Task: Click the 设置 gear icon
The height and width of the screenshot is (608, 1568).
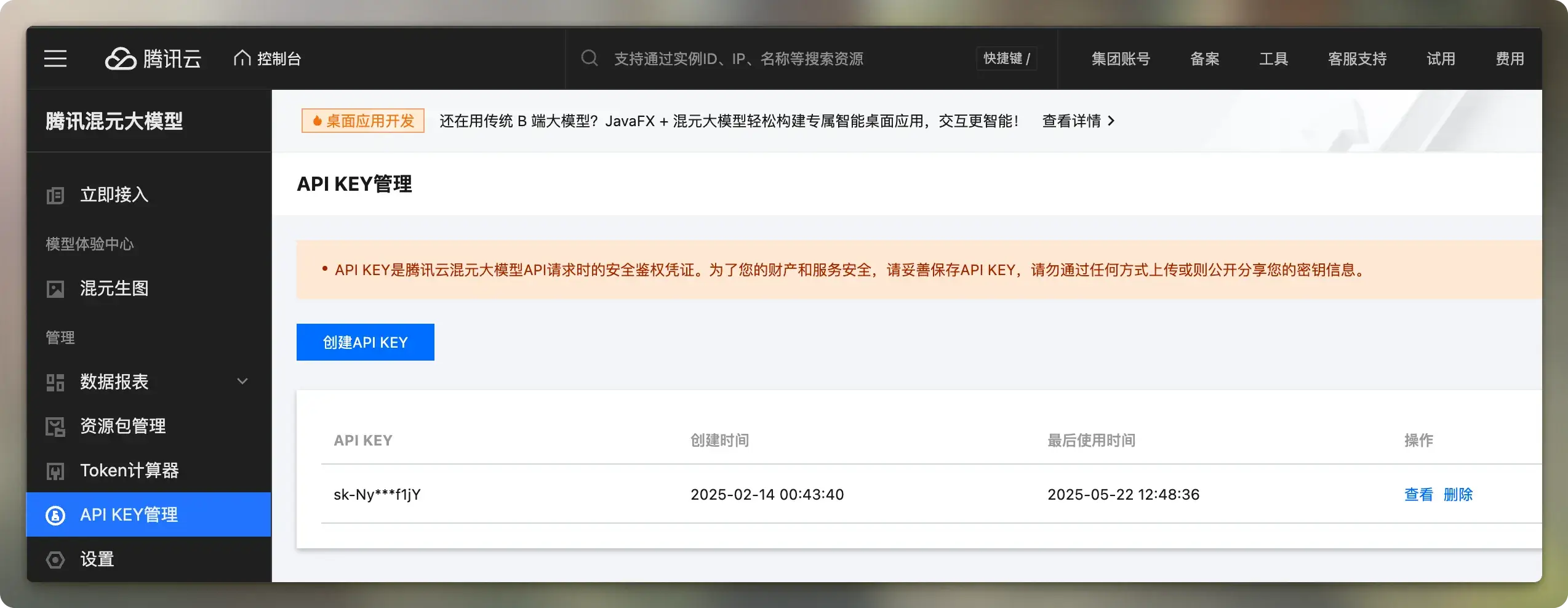Action: point(55,559)
